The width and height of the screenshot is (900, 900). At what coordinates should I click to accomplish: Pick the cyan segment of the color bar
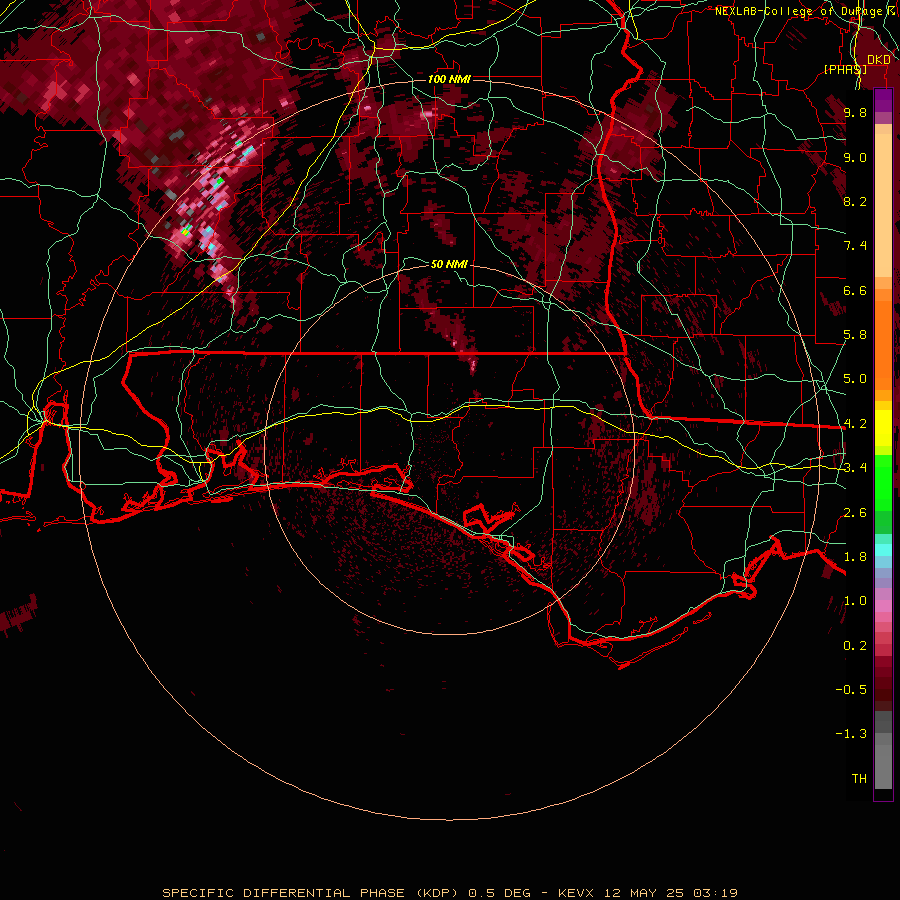tap(883, 550)
